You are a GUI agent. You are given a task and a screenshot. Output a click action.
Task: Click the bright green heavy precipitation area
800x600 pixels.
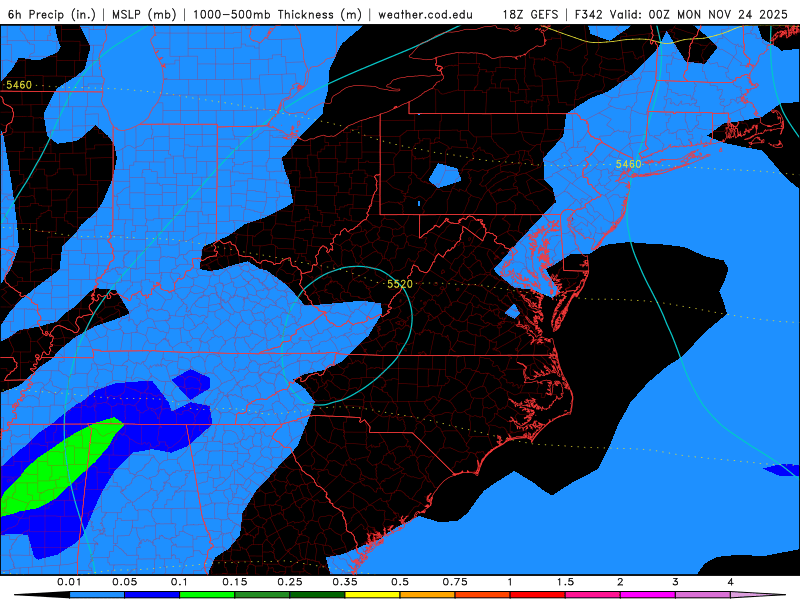(61, 468)
